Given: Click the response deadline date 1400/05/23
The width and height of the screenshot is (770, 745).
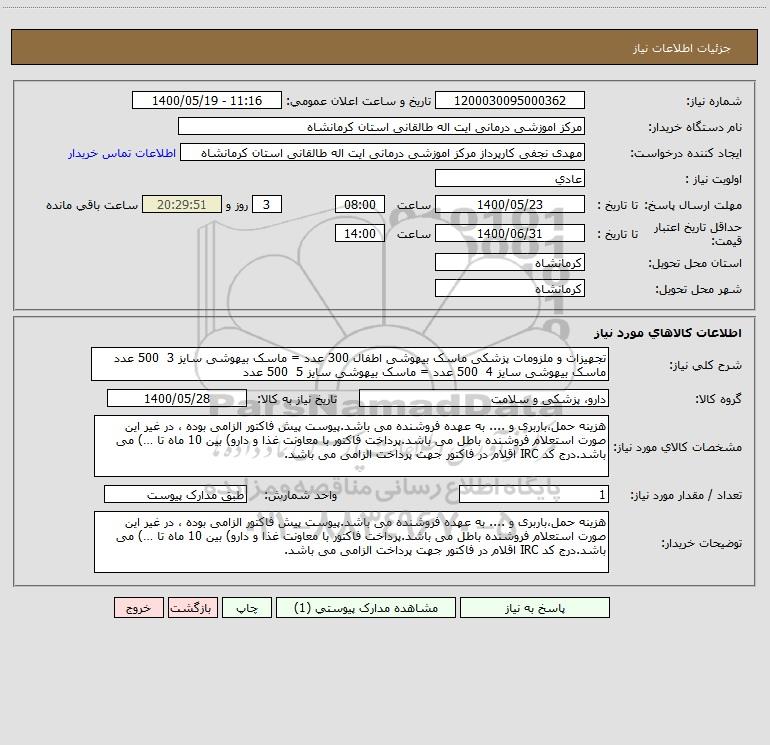Looking at the screenshot, I should coord(510,204).
